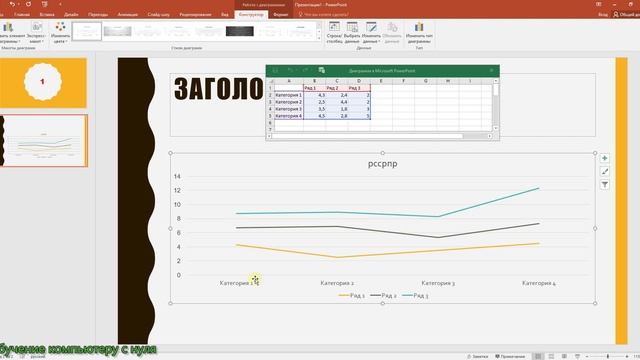Click the Undo arrow in the title bar
The width and height of the screenshot is (640, 360).
[12, 4]
